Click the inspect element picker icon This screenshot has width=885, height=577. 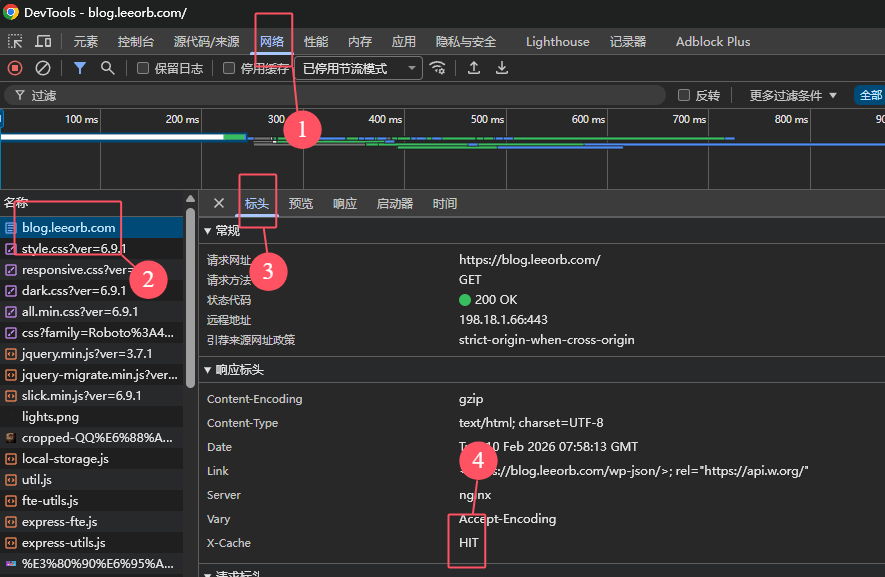[15, 41]
